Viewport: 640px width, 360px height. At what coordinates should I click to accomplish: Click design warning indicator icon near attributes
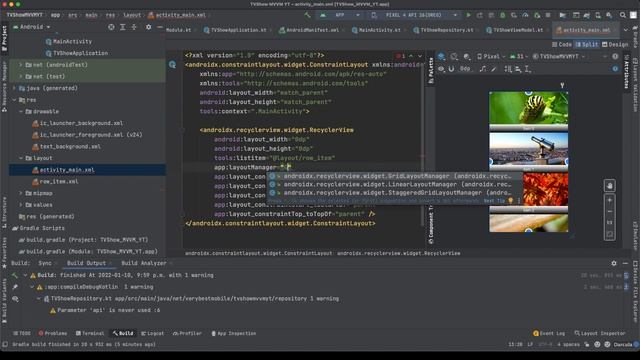615,56
